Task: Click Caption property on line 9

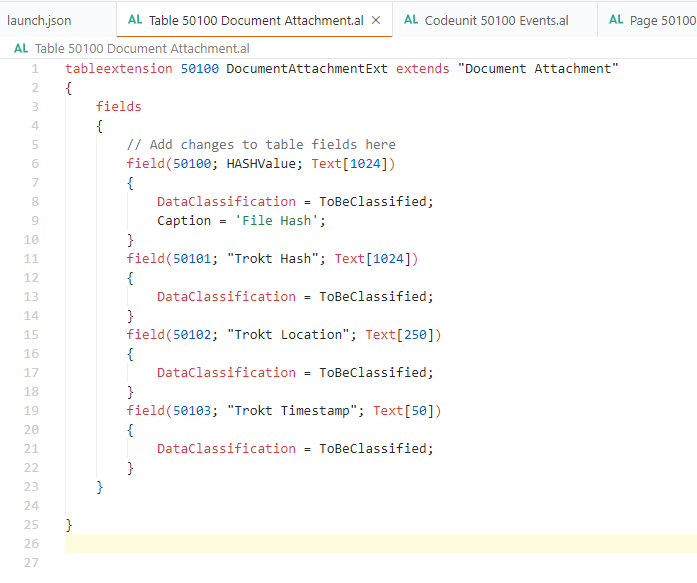Action: [184, 221]
